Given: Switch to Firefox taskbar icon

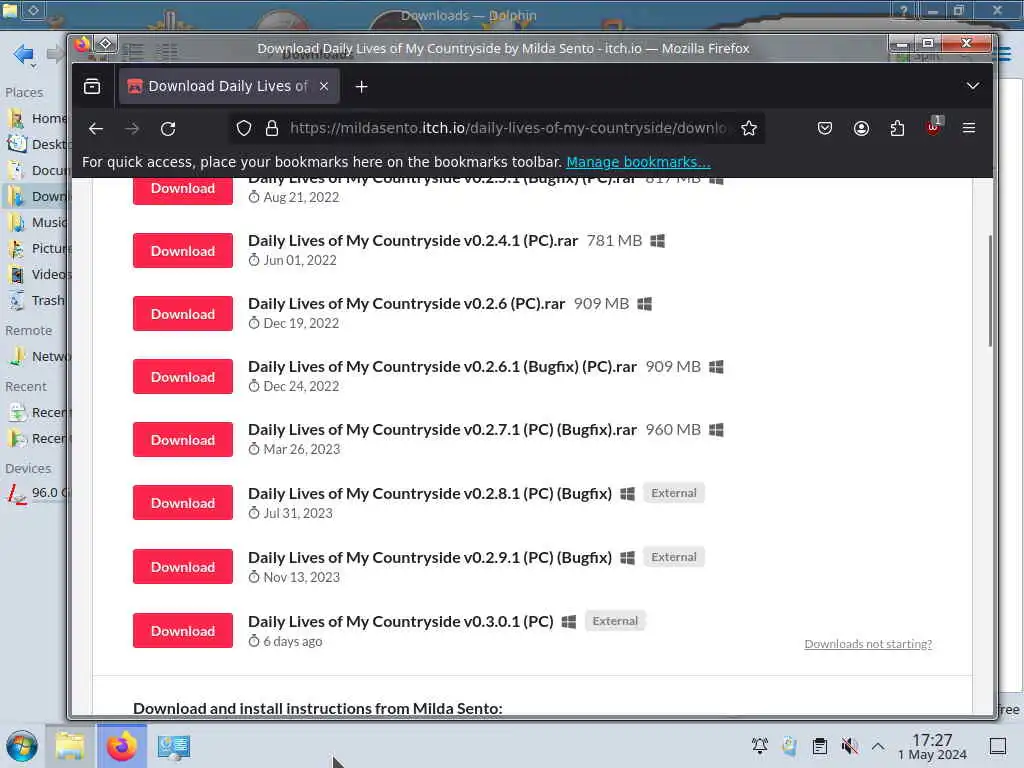Looking at the screenshot, I should [122, 746].
